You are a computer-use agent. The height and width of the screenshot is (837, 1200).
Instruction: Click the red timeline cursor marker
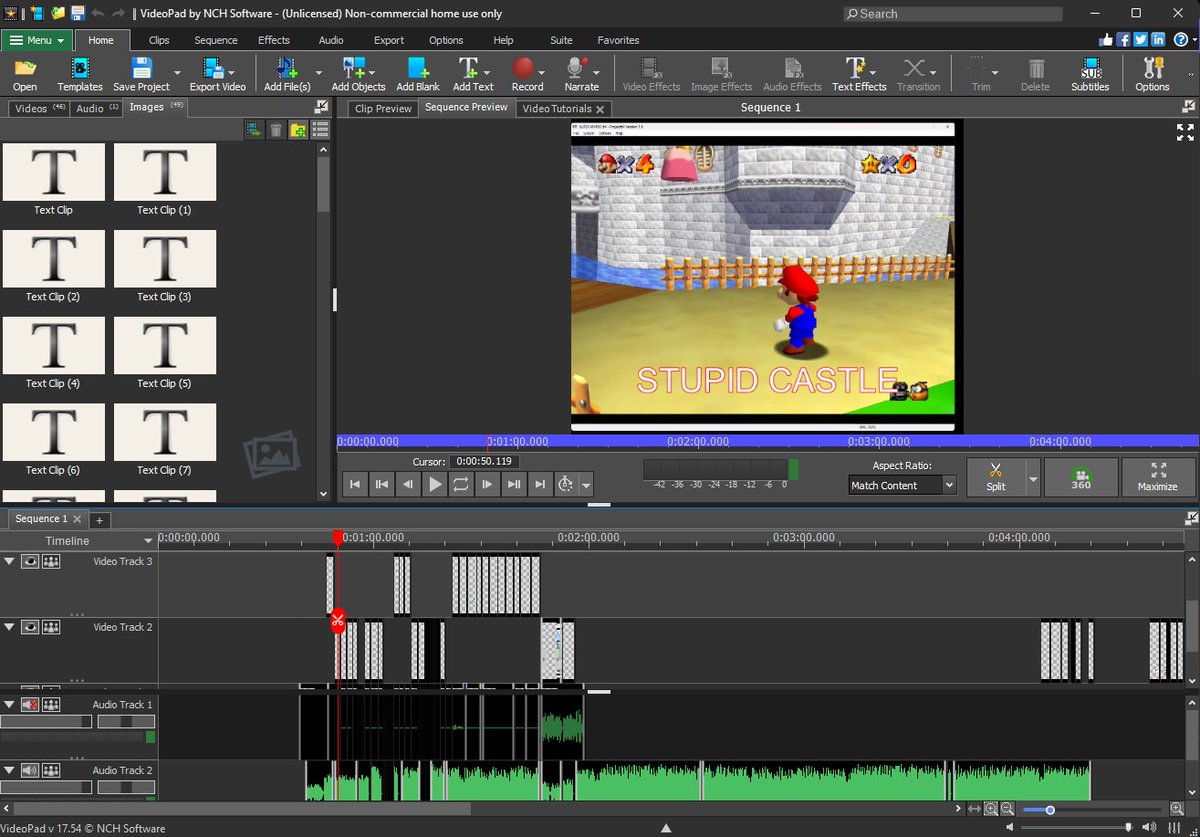coord(338,538)
